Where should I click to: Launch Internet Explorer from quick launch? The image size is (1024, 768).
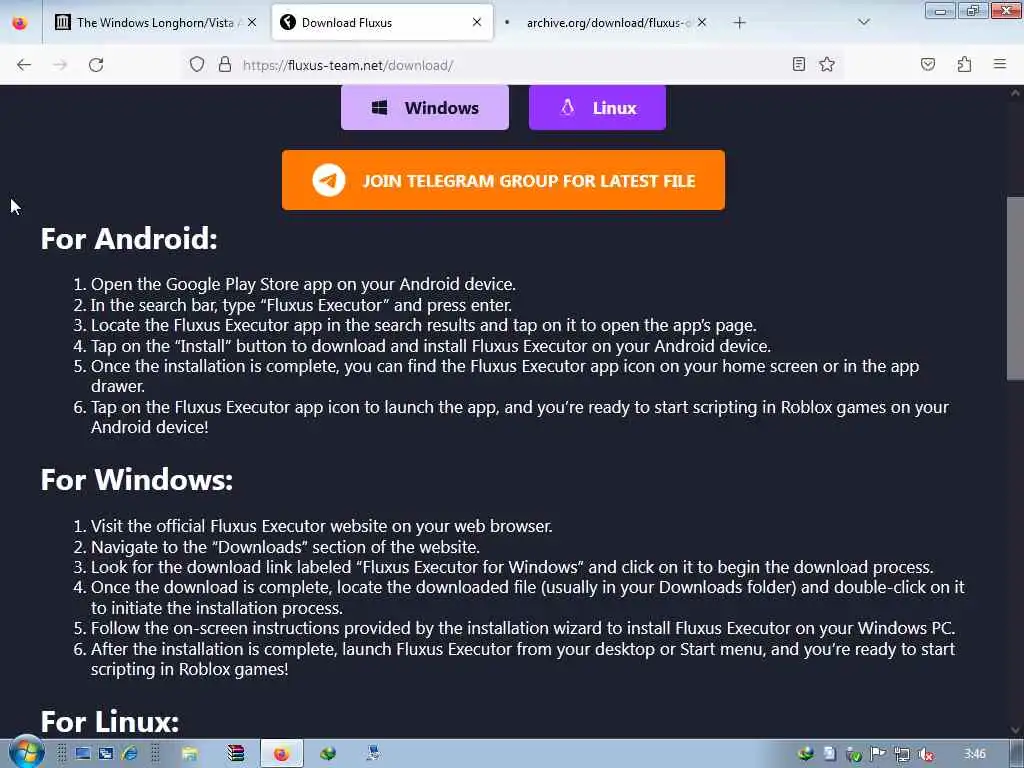click(129, 754)
